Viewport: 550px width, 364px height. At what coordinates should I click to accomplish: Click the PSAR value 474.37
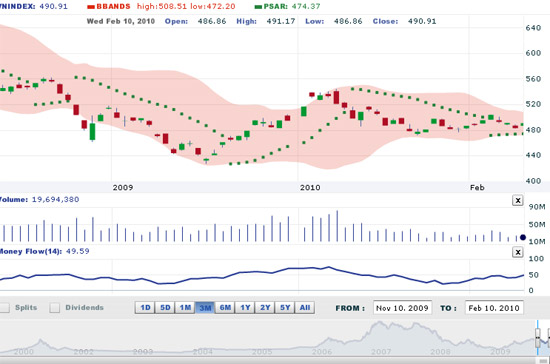point(306,6)
